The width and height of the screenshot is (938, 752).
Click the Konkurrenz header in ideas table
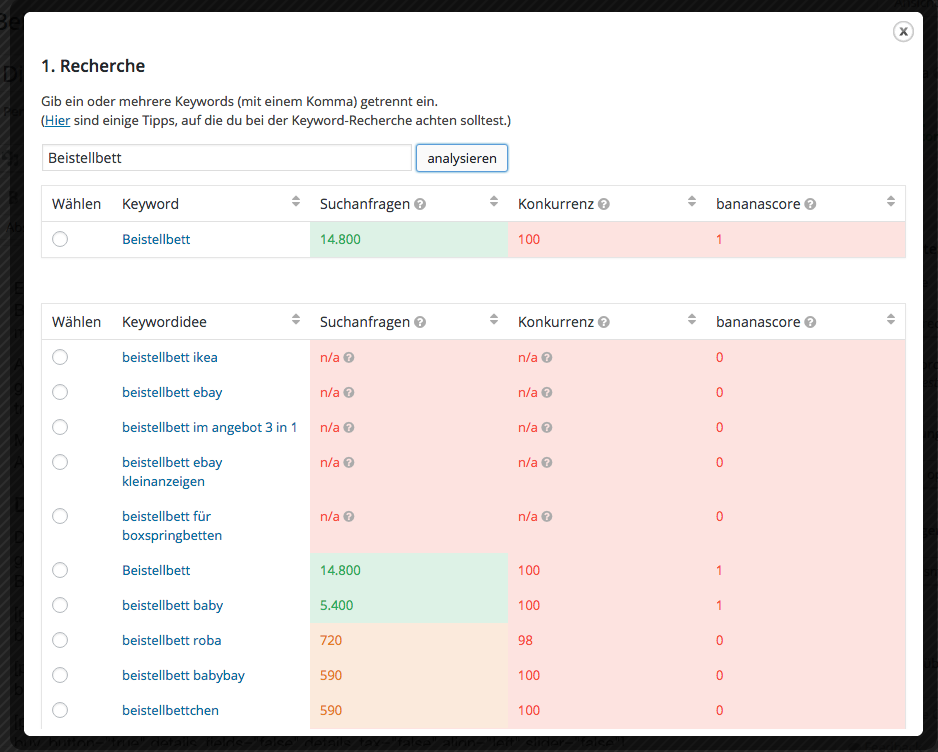pyautogui.click(x=555, y=322)
